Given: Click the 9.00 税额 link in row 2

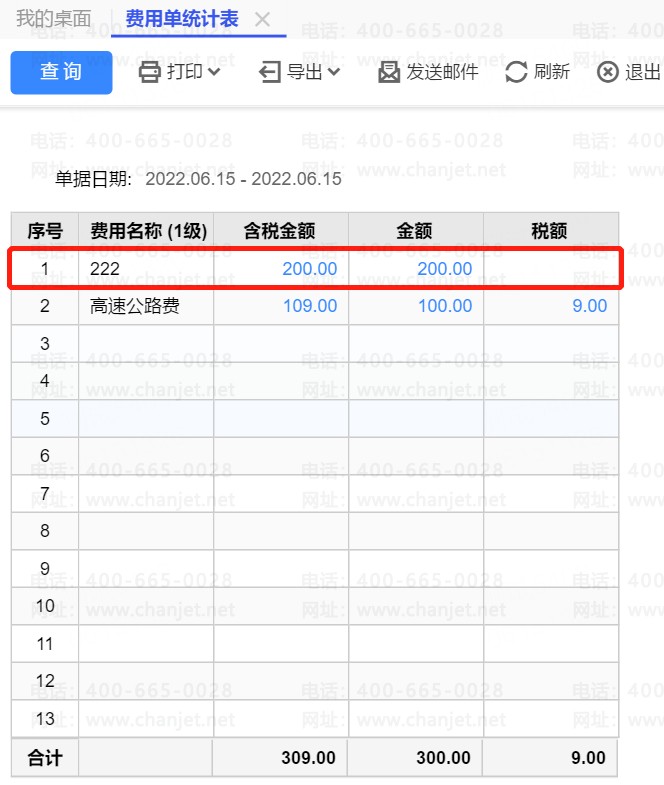Looking at the screenshot, I should pos(589,306).
